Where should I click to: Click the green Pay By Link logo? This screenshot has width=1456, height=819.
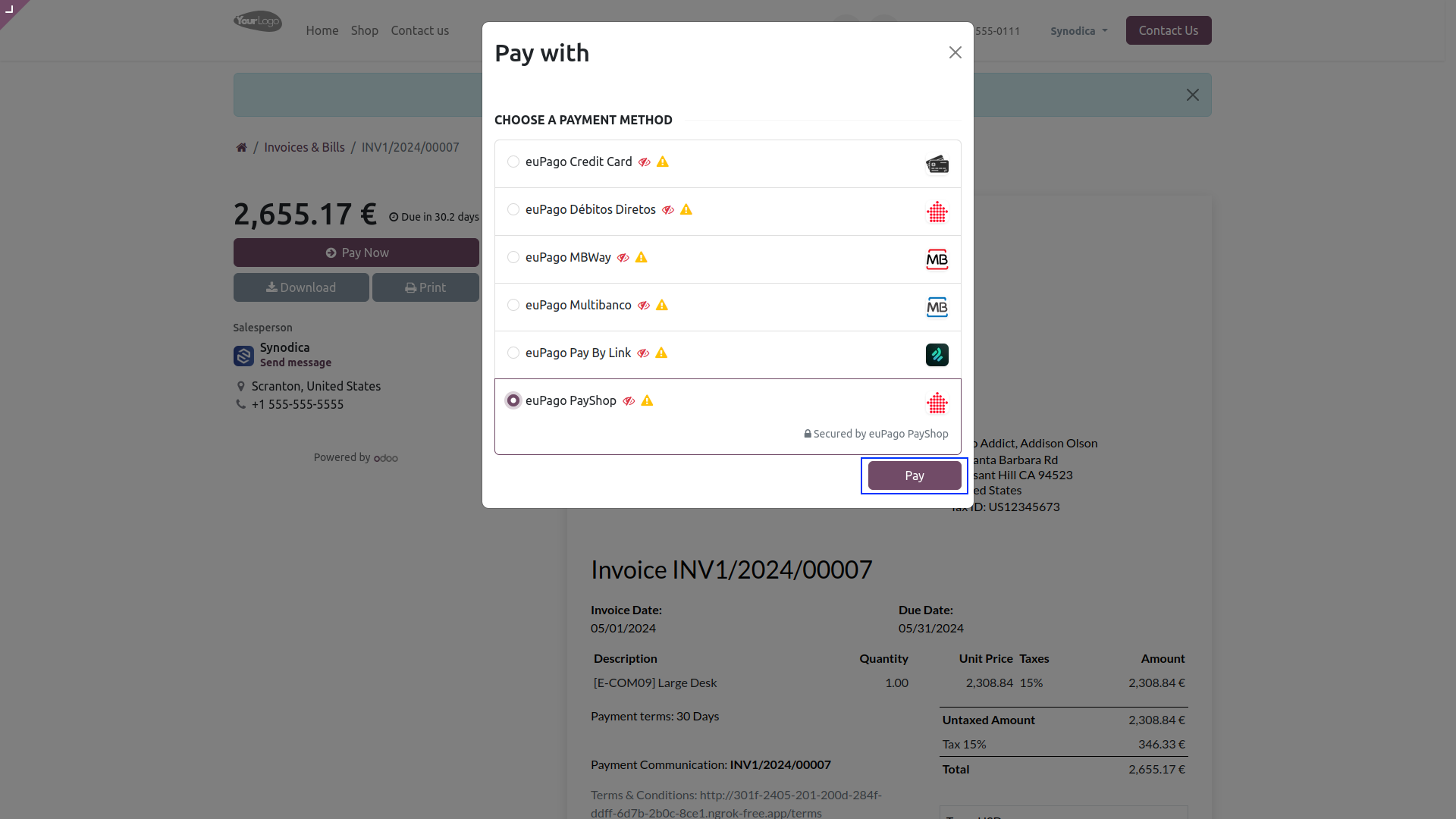[937, 355]
